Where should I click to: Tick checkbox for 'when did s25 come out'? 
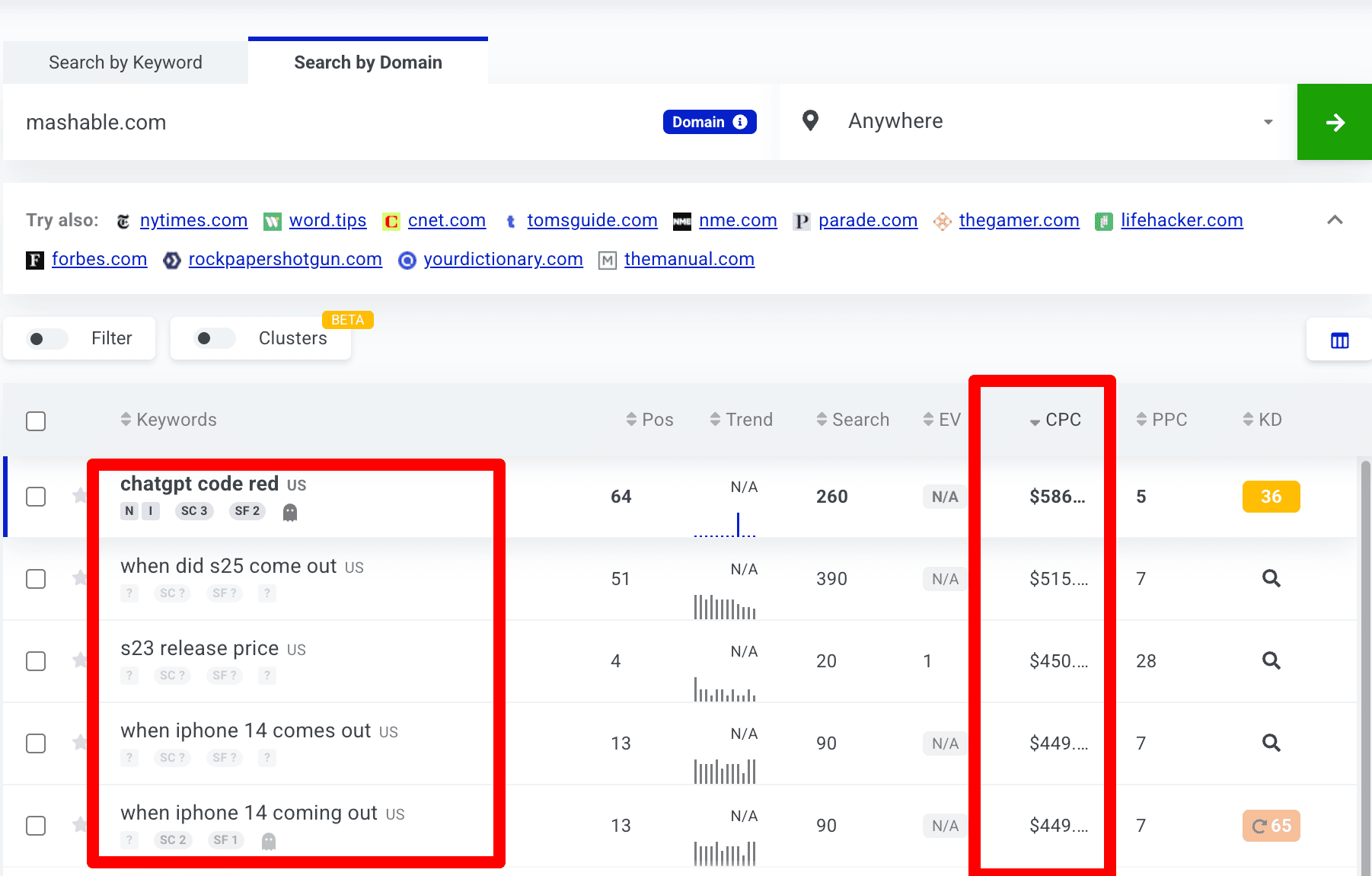(x=36, y=579)
